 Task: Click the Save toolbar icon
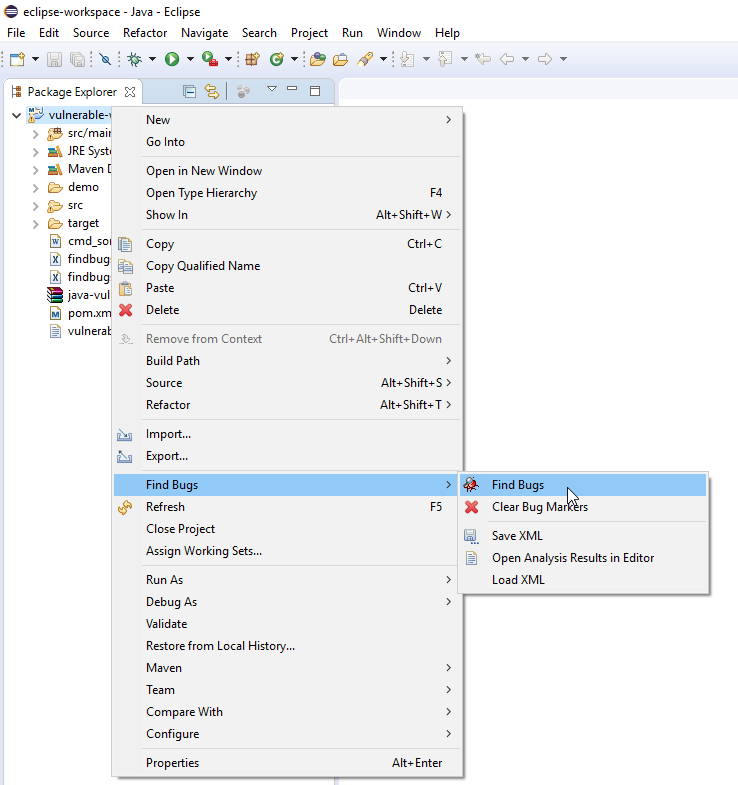click(54, 59)
